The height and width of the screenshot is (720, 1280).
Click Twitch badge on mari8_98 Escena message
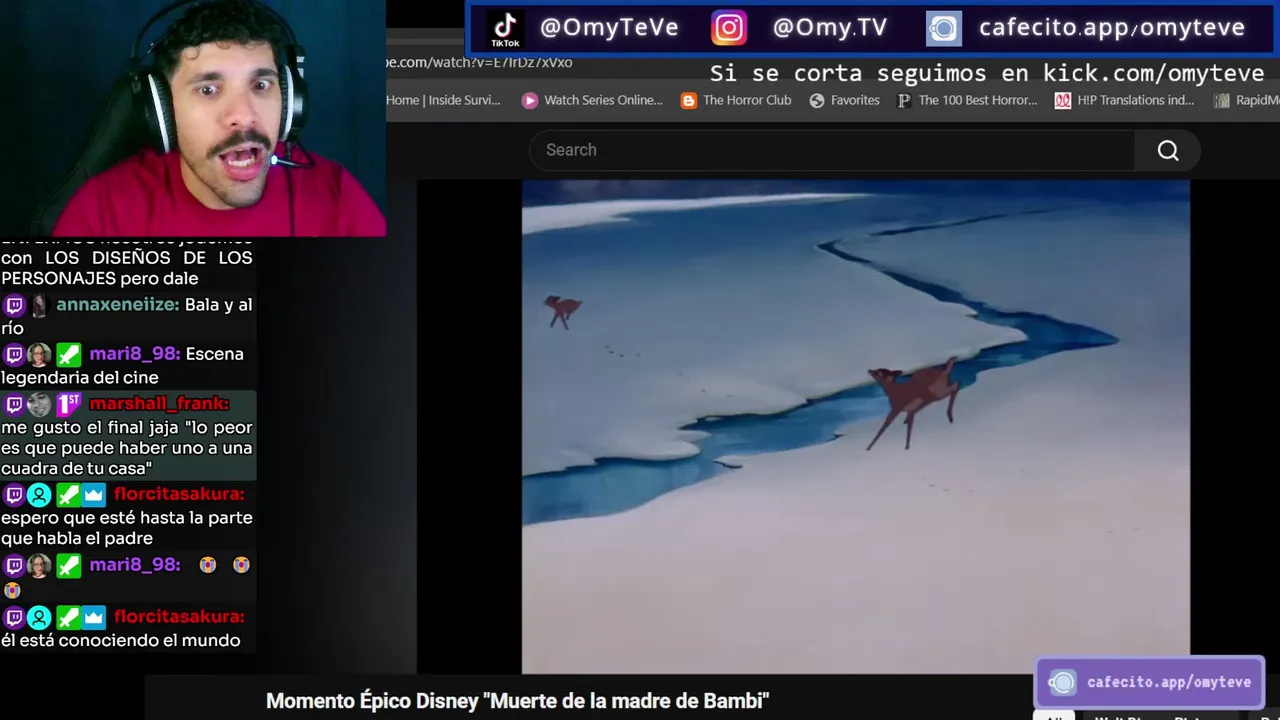point(14,354)
